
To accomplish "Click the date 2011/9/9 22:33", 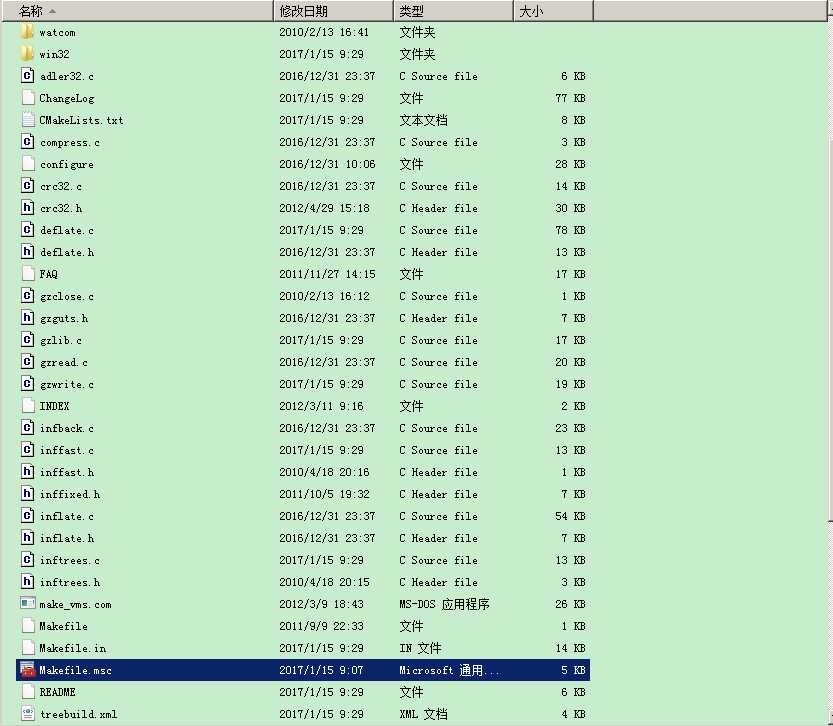I will (321, 626).
